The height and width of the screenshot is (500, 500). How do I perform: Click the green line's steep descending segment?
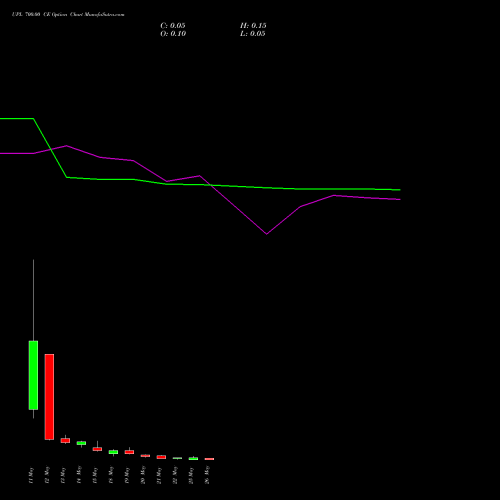pyautogui.click(x=50, y=148)
